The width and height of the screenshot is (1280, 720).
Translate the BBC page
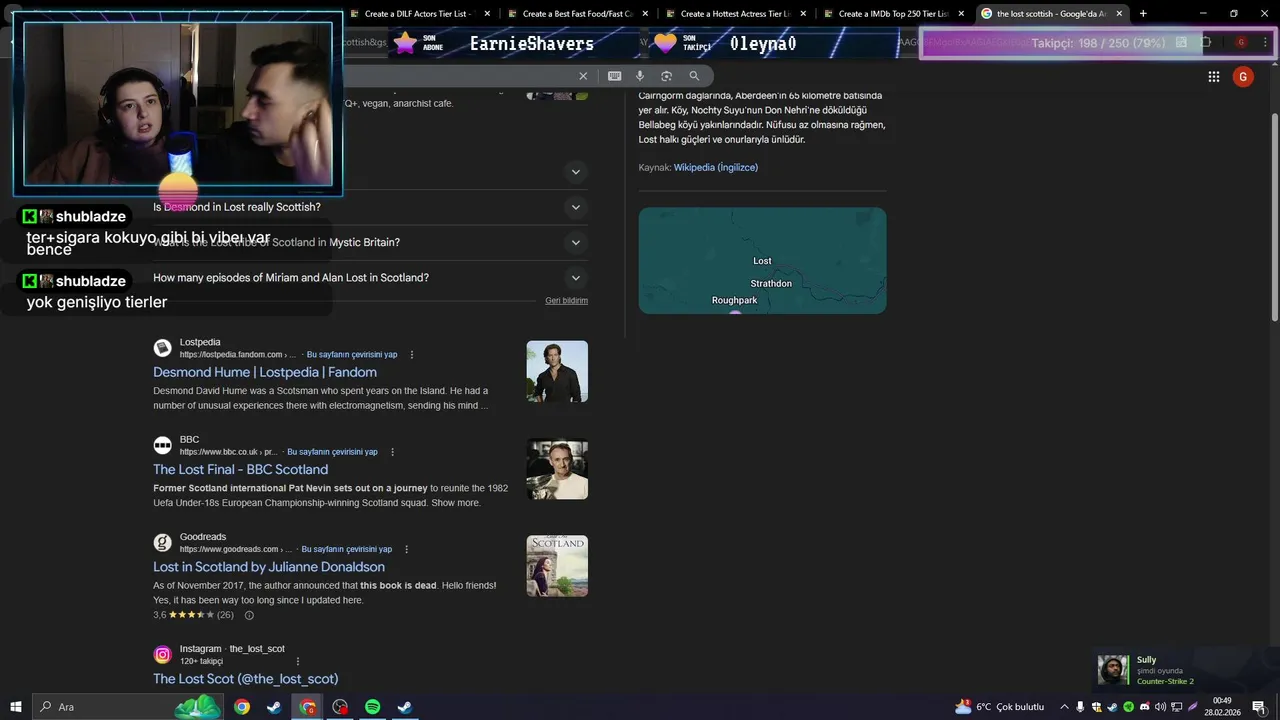(x=332, y=452)
